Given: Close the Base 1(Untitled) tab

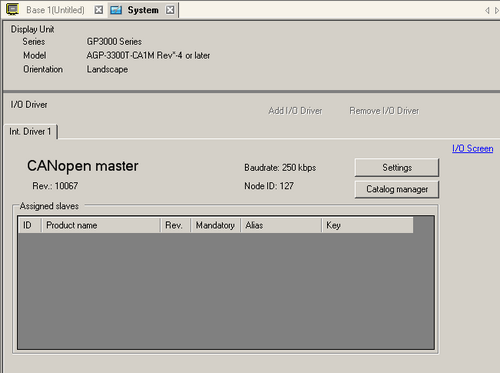Looking at the screenshot, I should pos(98,10).
